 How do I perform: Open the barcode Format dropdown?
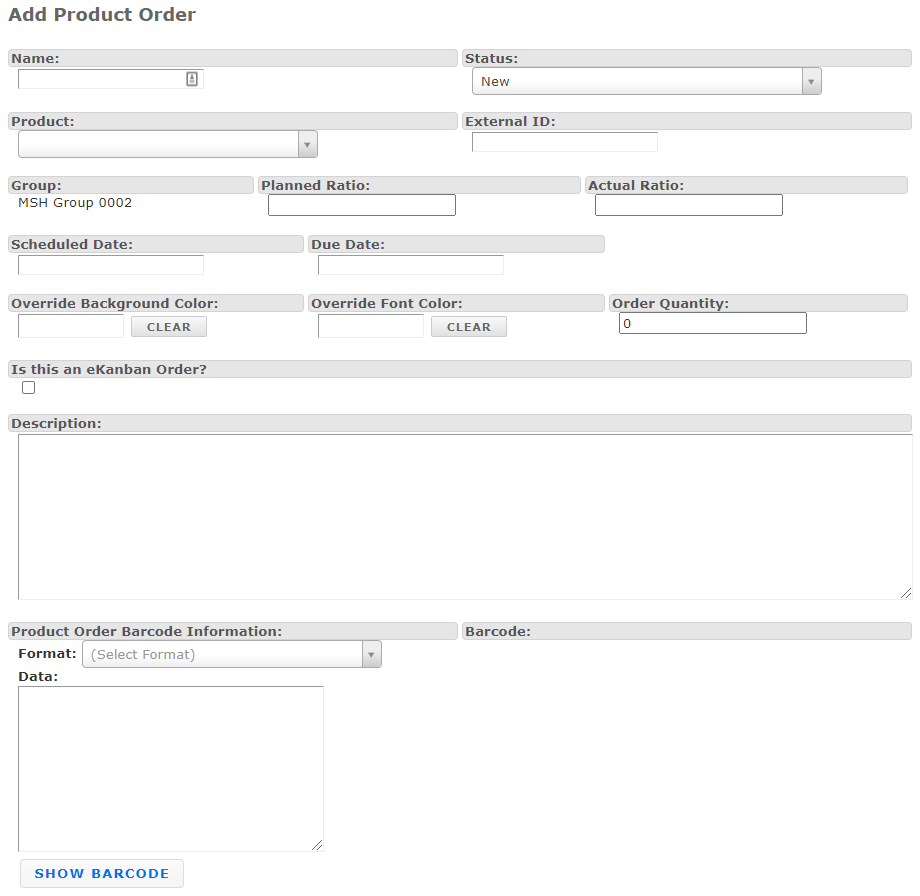(x=232, y=654)
